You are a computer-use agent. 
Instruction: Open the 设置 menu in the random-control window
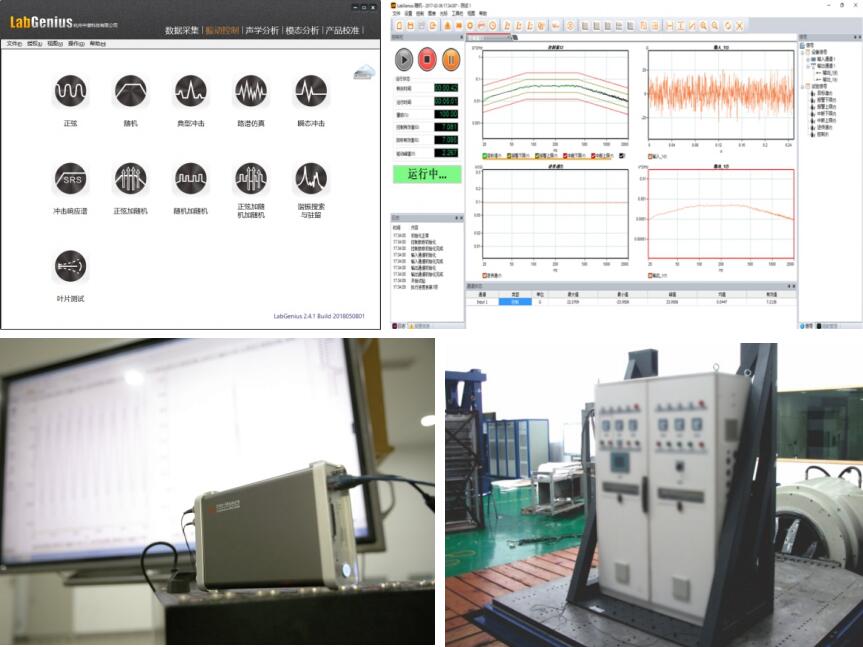[x=408, y=13]
